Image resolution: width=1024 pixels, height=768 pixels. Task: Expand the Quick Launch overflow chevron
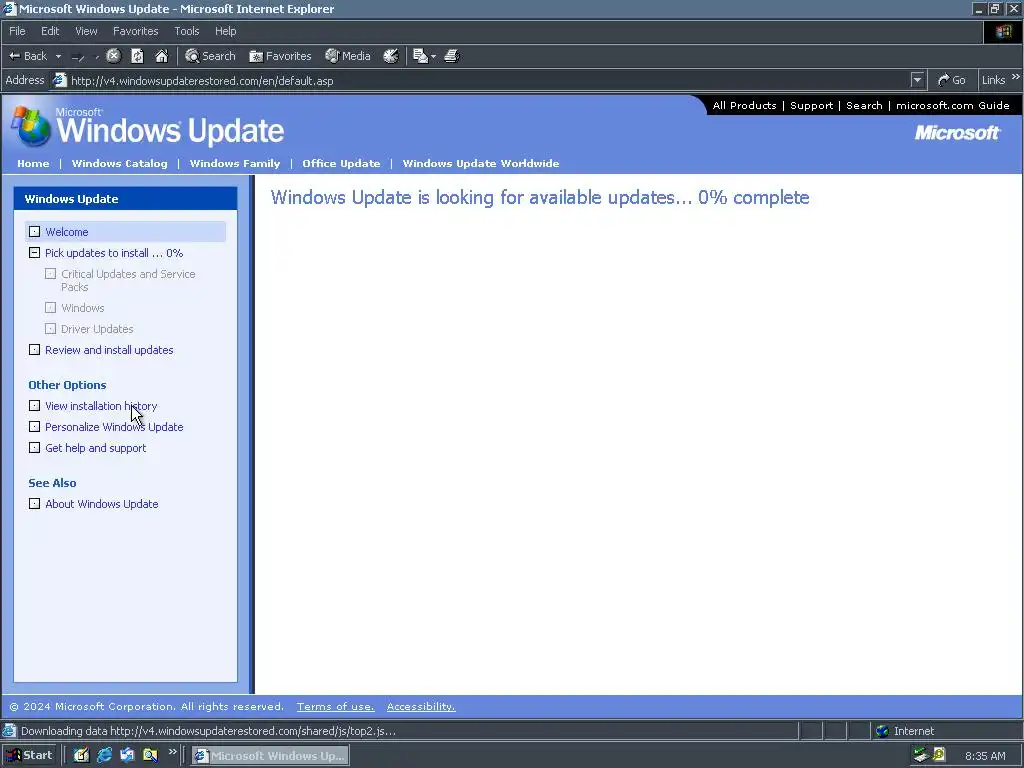point(172,752)
